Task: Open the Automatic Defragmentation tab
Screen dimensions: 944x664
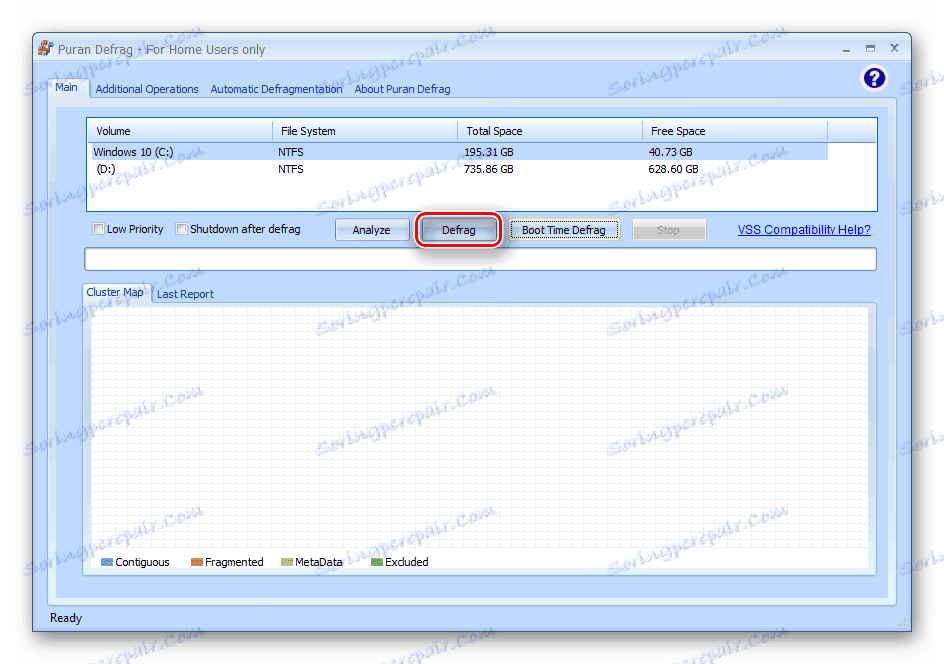Action: tap(276, 89)
